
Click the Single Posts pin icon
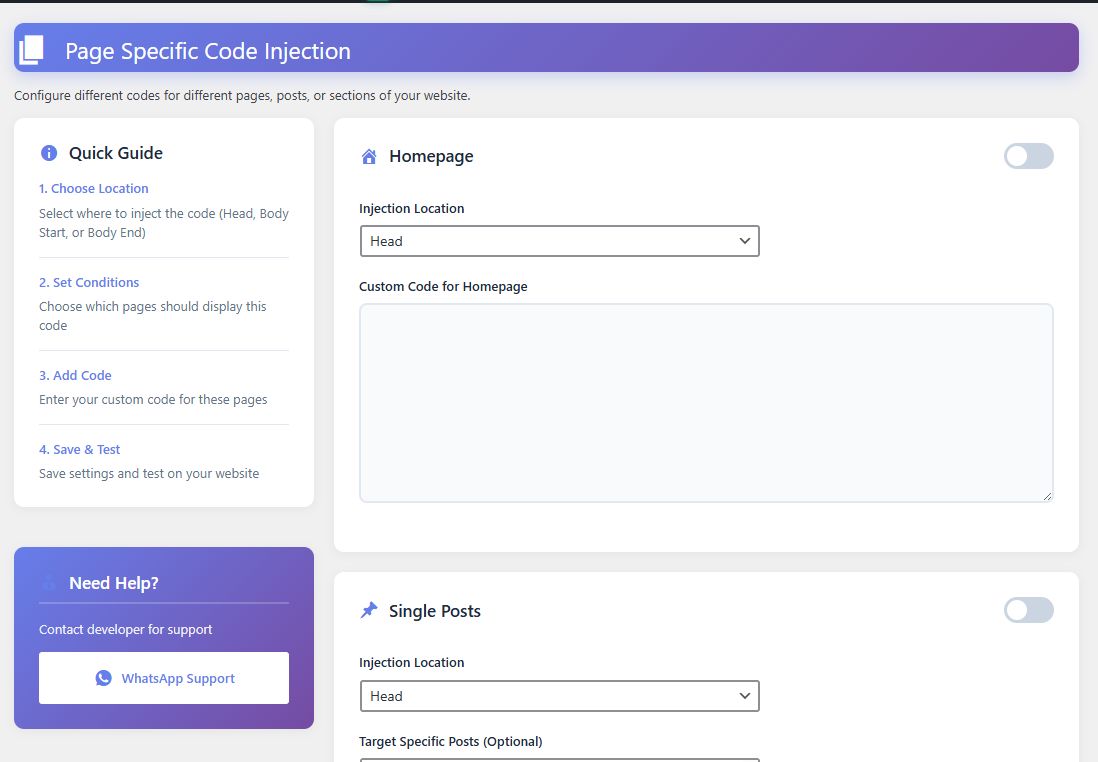pyautogui.click(x=369, y=610)
